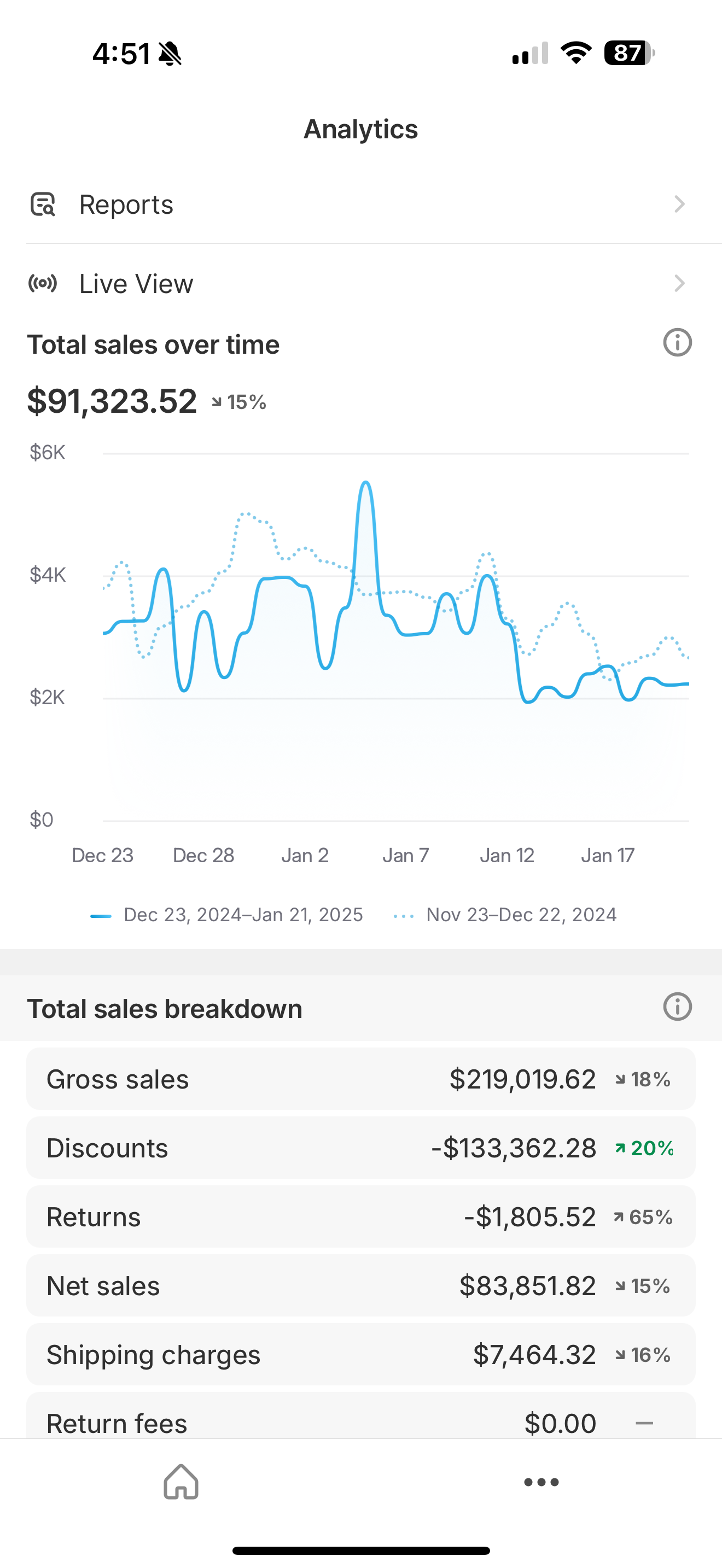Toggle the Dec 23, 2024–Jan 21, 2025 legend

227,915
